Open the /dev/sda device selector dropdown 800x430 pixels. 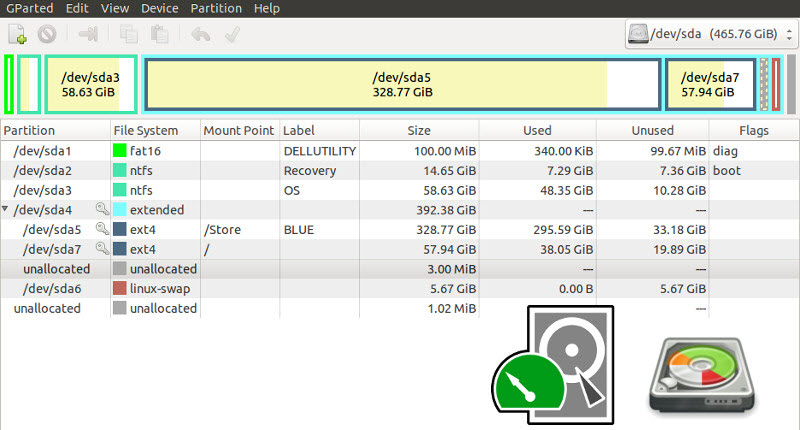[709, 35]
